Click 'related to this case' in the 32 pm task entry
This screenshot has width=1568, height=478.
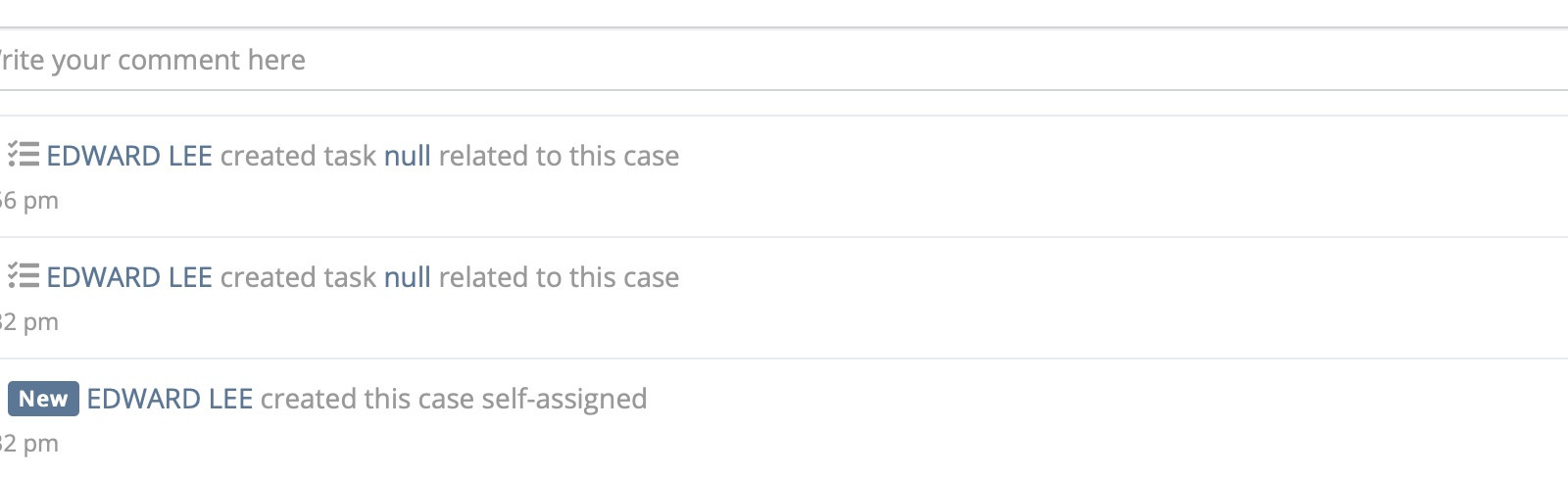click(x=559, y=277)
